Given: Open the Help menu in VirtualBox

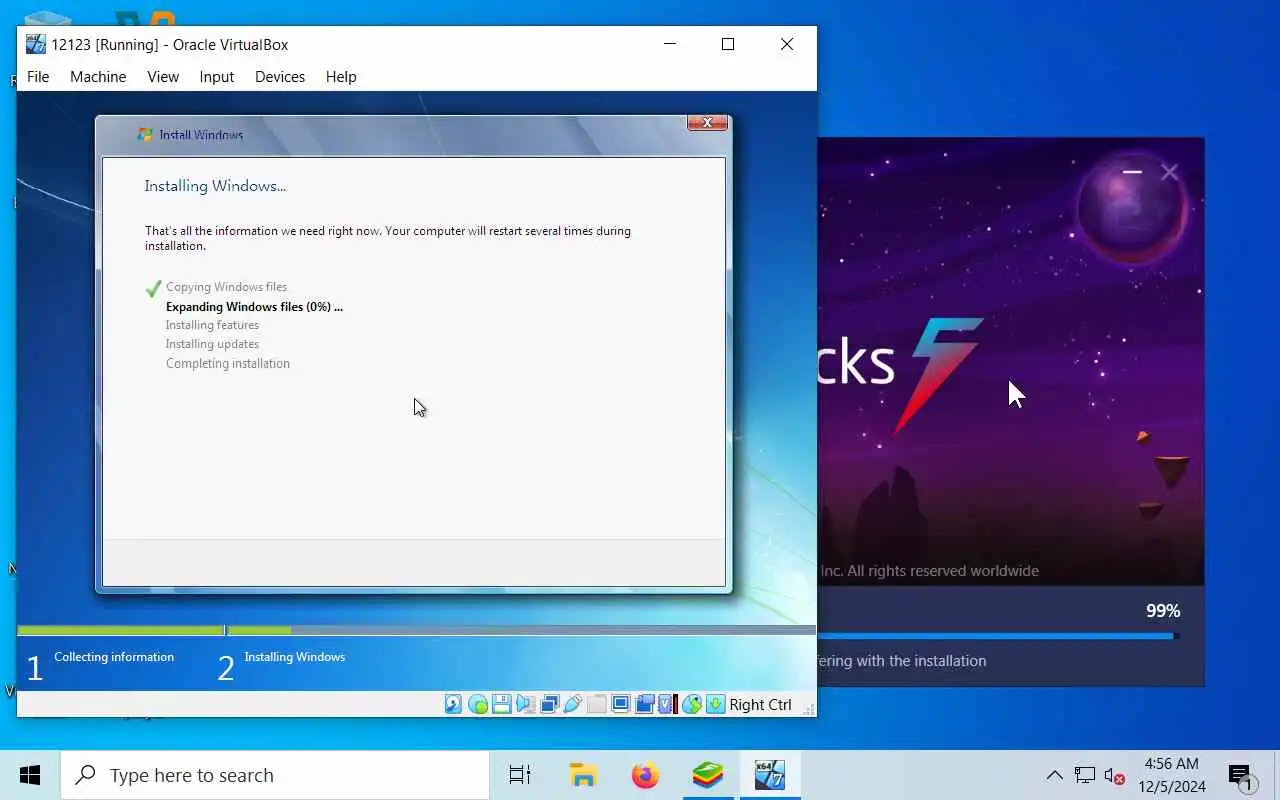Looking at the screenshot, I should pyautogui.click(x=341, y=77).
